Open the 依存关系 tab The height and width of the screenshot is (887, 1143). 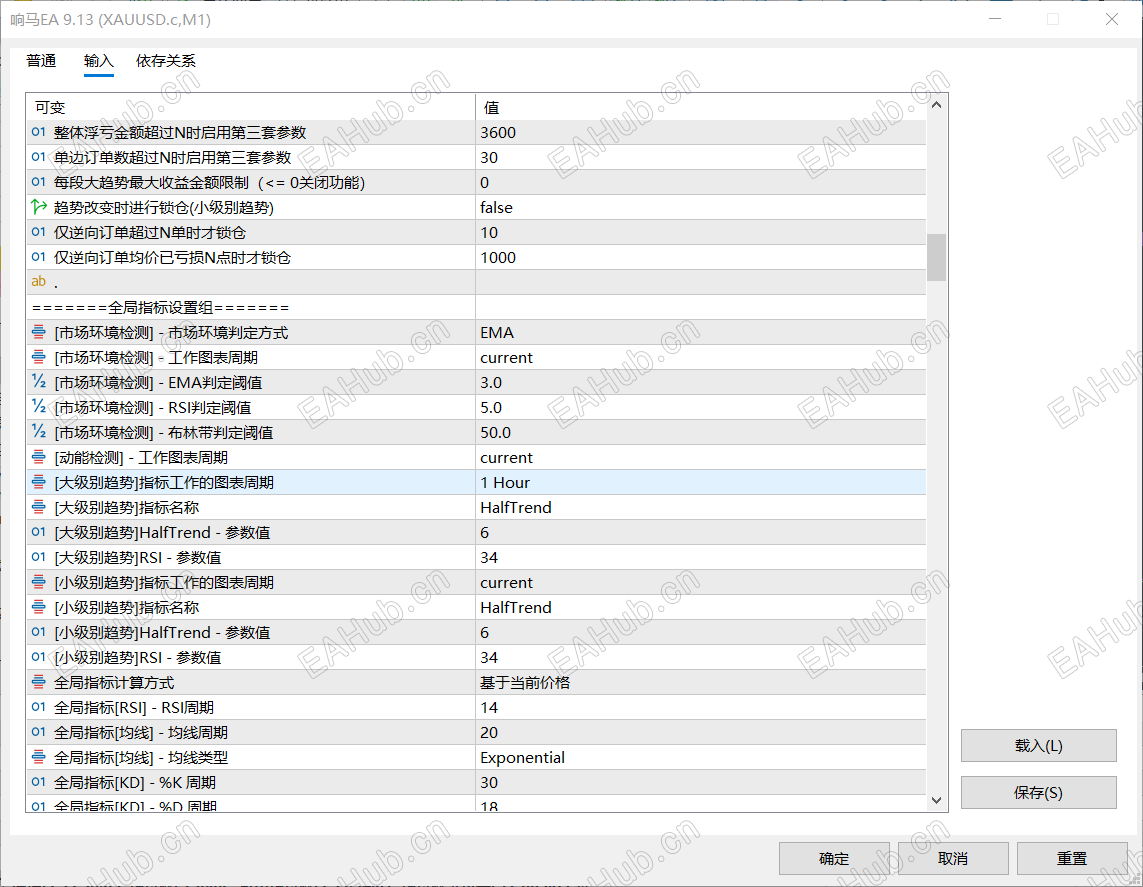[x=165, y=60]
